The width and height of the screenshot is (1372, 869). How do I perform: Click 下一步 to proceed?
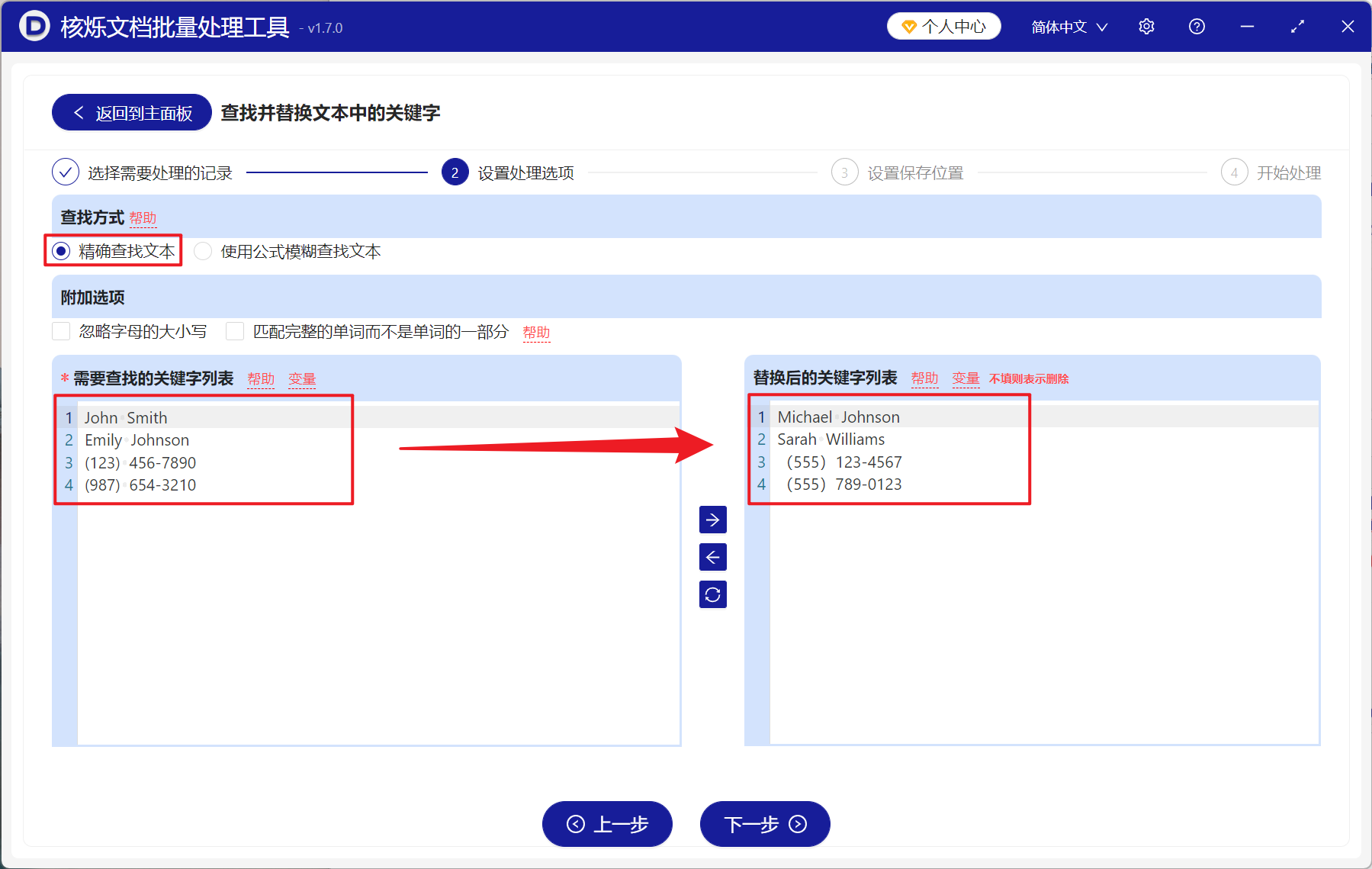point(764,825)
